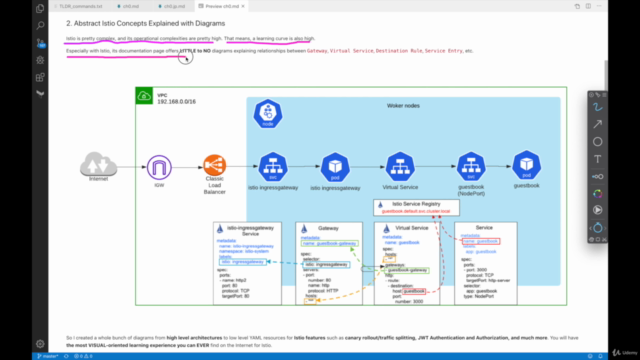
Task: Open the annotation palette menu icon
Action: tap(604, 95)
